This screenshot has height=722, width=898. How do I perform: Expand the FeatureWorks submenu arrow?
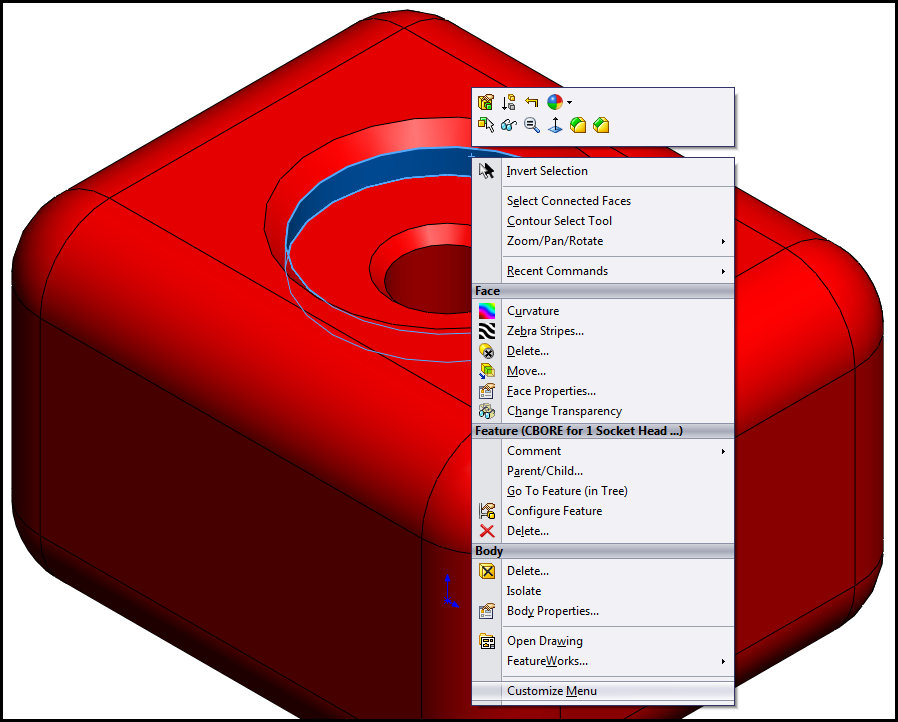[x=723, y=662]
